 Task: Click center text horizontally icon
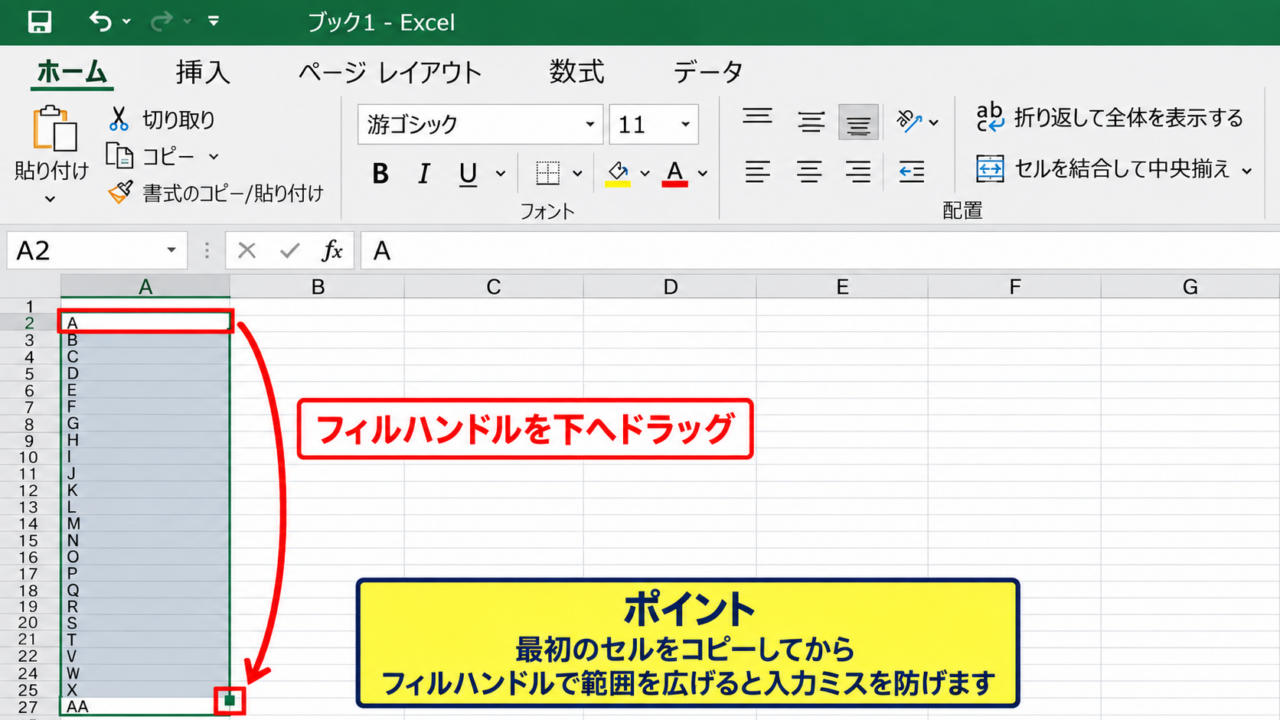pos(809,172)
